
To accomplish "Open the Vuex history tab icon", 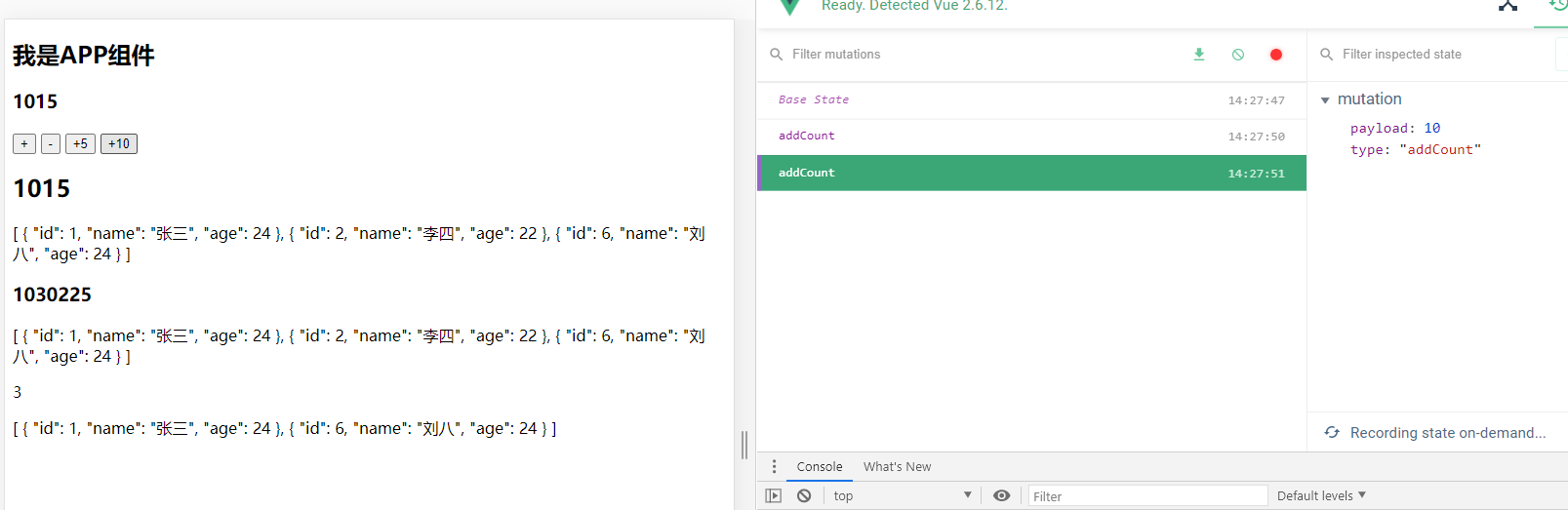I will [x=1557, y=6].
